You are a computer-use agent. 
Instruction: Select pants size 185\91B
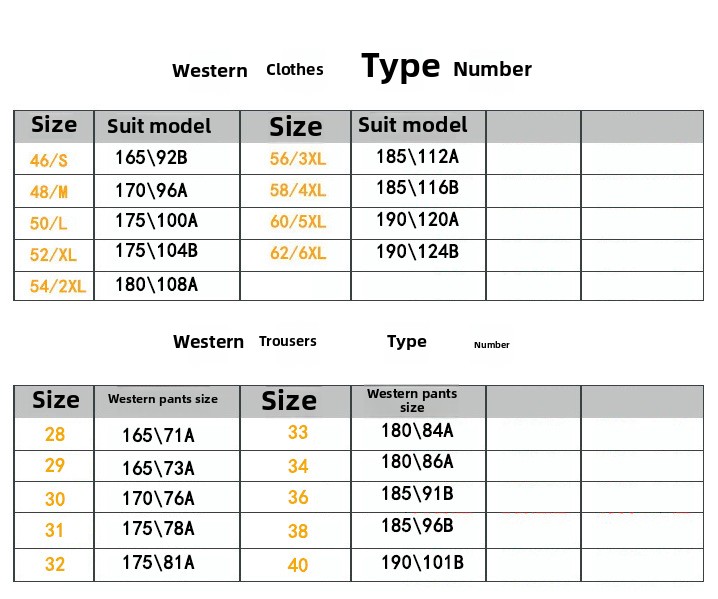click(417, 494)
